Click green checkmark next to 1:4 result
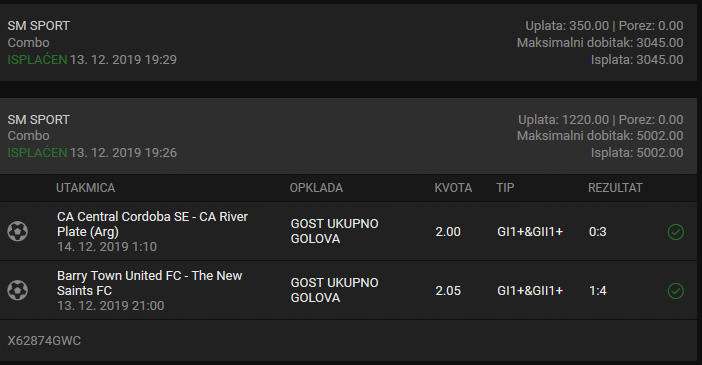The height and width of the screenshot is (365, 702). (676, 291)
